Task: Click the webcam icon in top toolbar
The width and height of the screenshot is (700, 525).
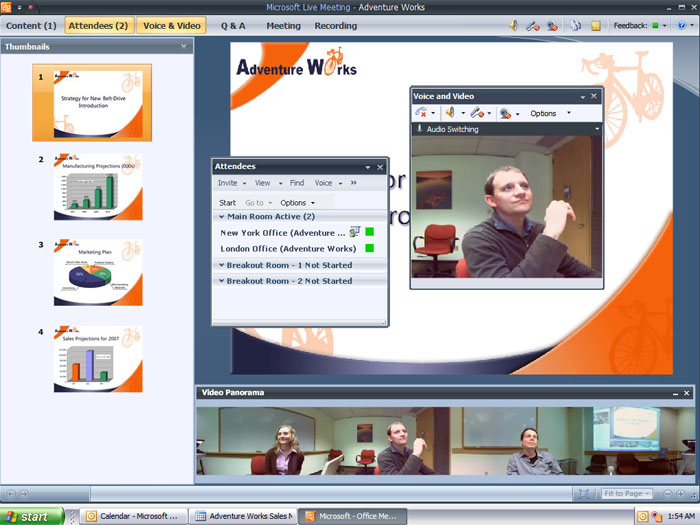Action: pos(552,26)
